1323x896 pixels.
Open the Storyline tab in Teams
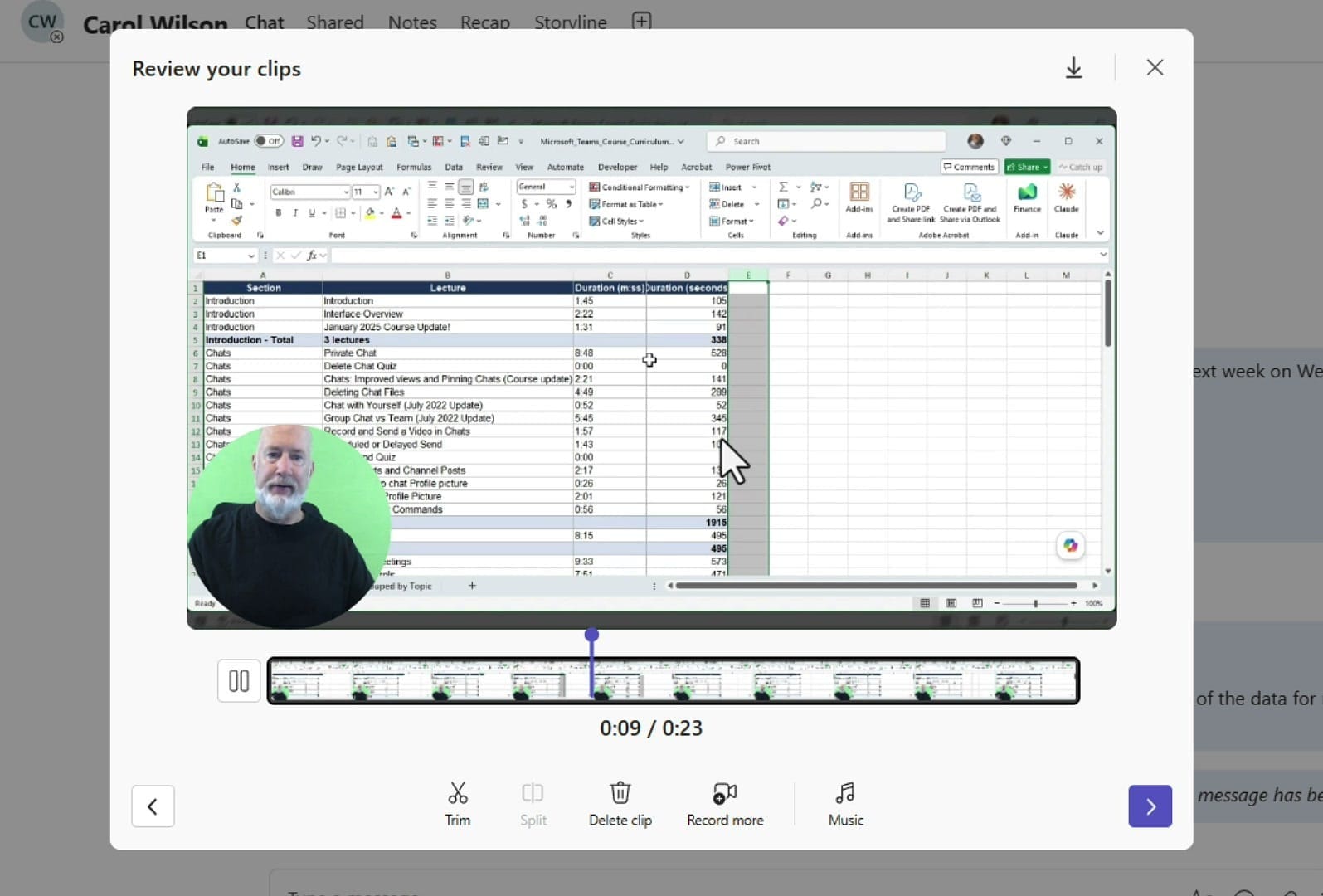point(571,22)
